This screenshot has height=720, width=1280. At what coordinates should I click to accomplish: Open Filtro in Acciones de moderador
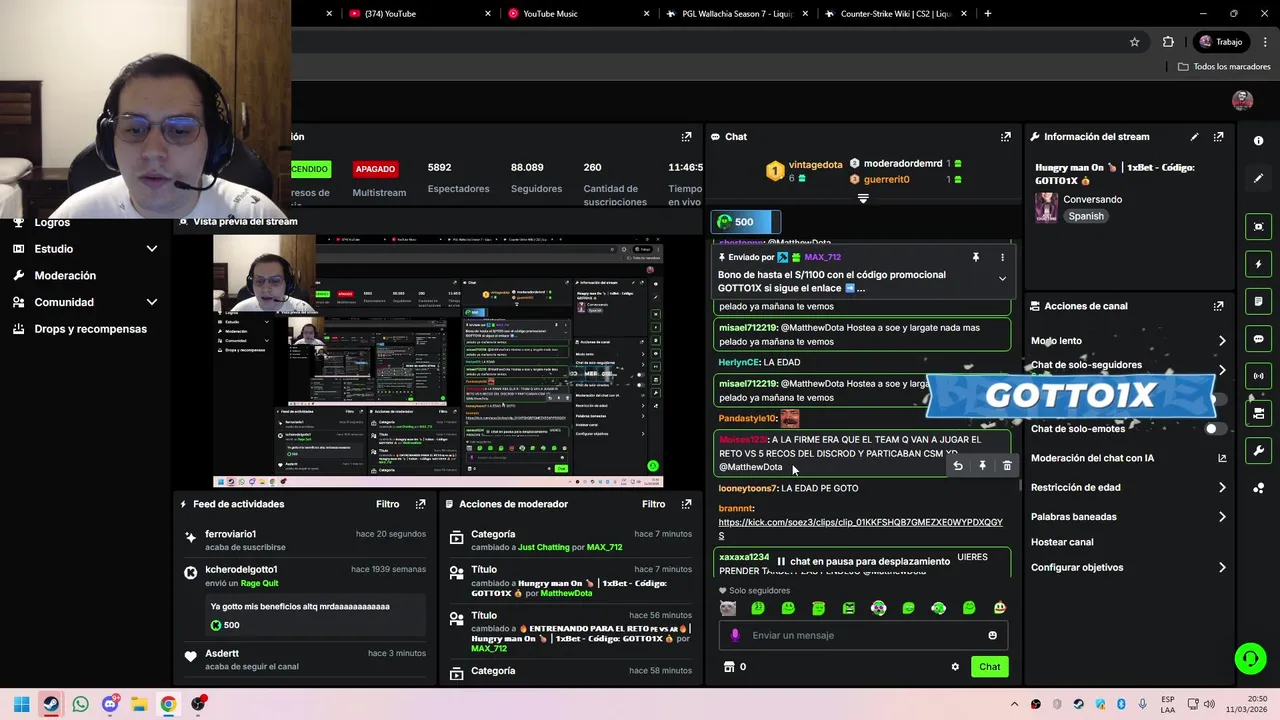[x=653, y=504]
